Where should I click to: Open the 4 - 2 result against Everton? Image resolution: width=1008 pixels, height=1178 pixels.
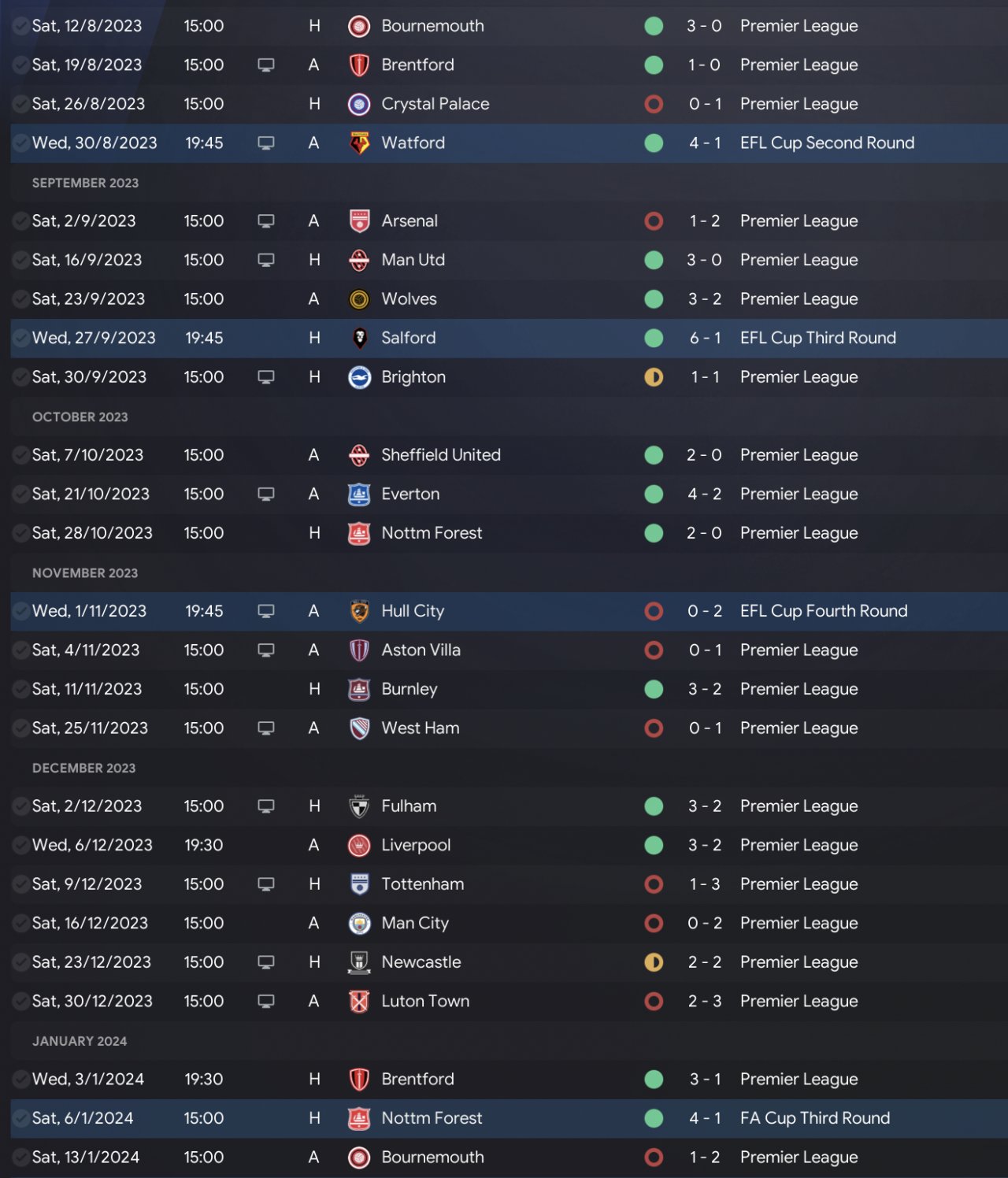(x=704, y=494)
